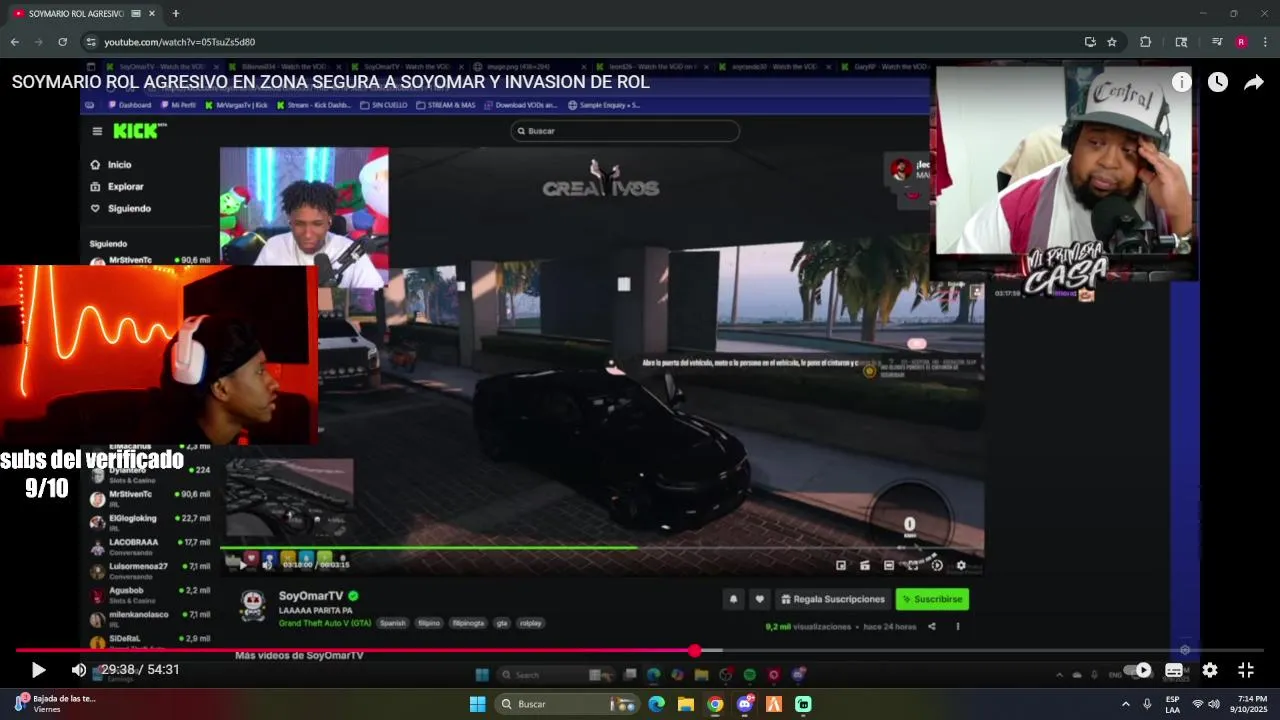This screenshot has width=1280, height=720.
Task: Bookmark this page with the star
Action: [x=1112, y=42]
